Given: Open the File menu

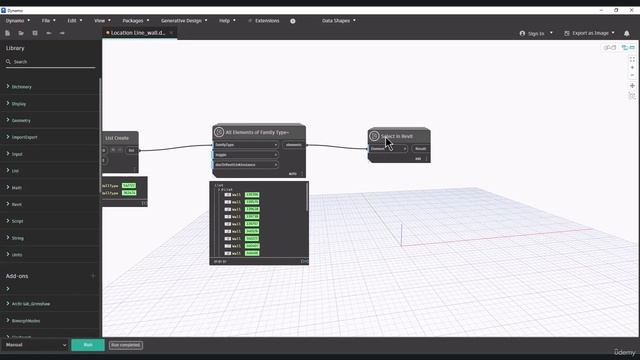Looking at the screenshot, I should [48, 20].
